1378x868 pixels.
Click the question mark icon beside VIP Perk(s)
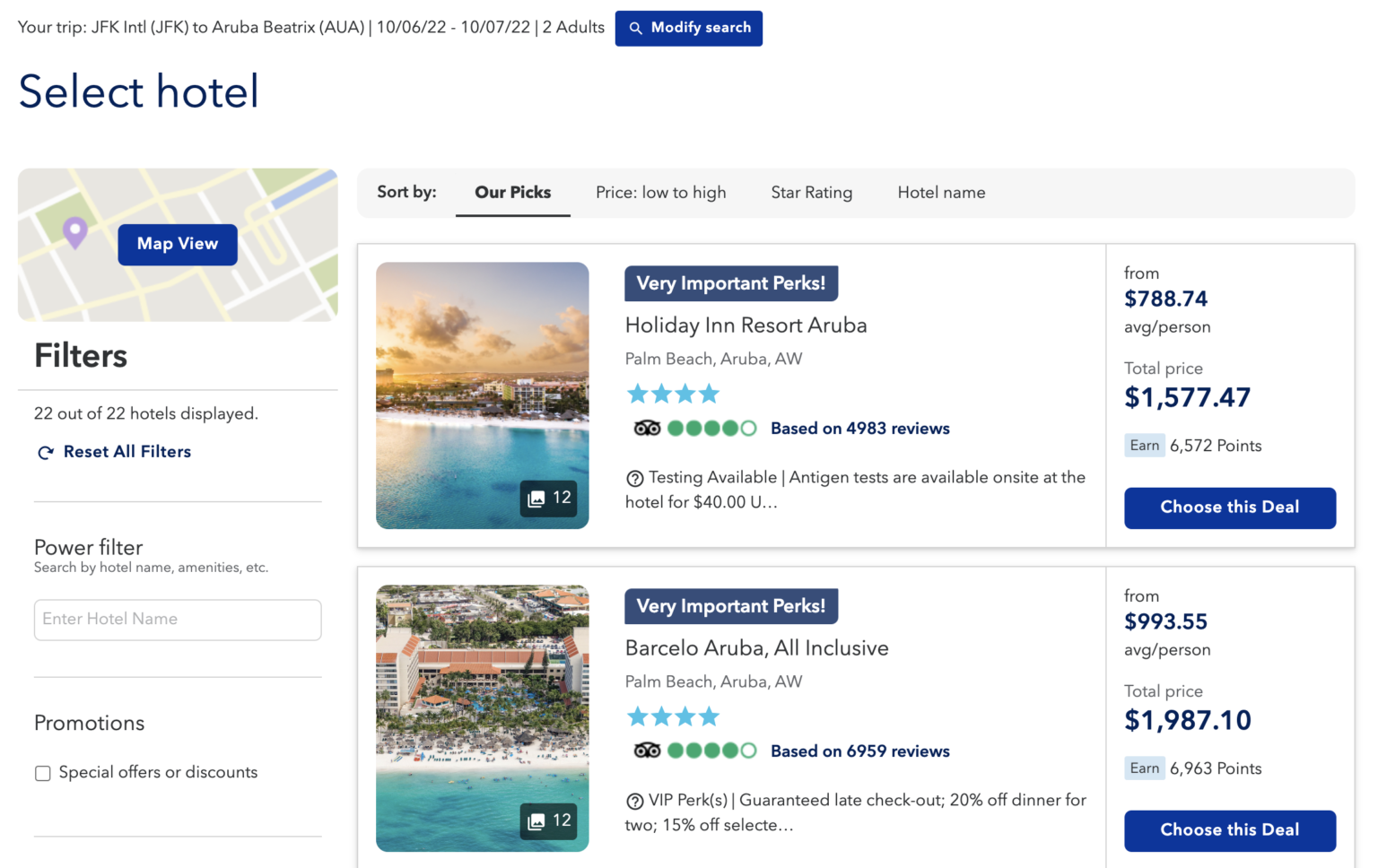click(636, 800)
